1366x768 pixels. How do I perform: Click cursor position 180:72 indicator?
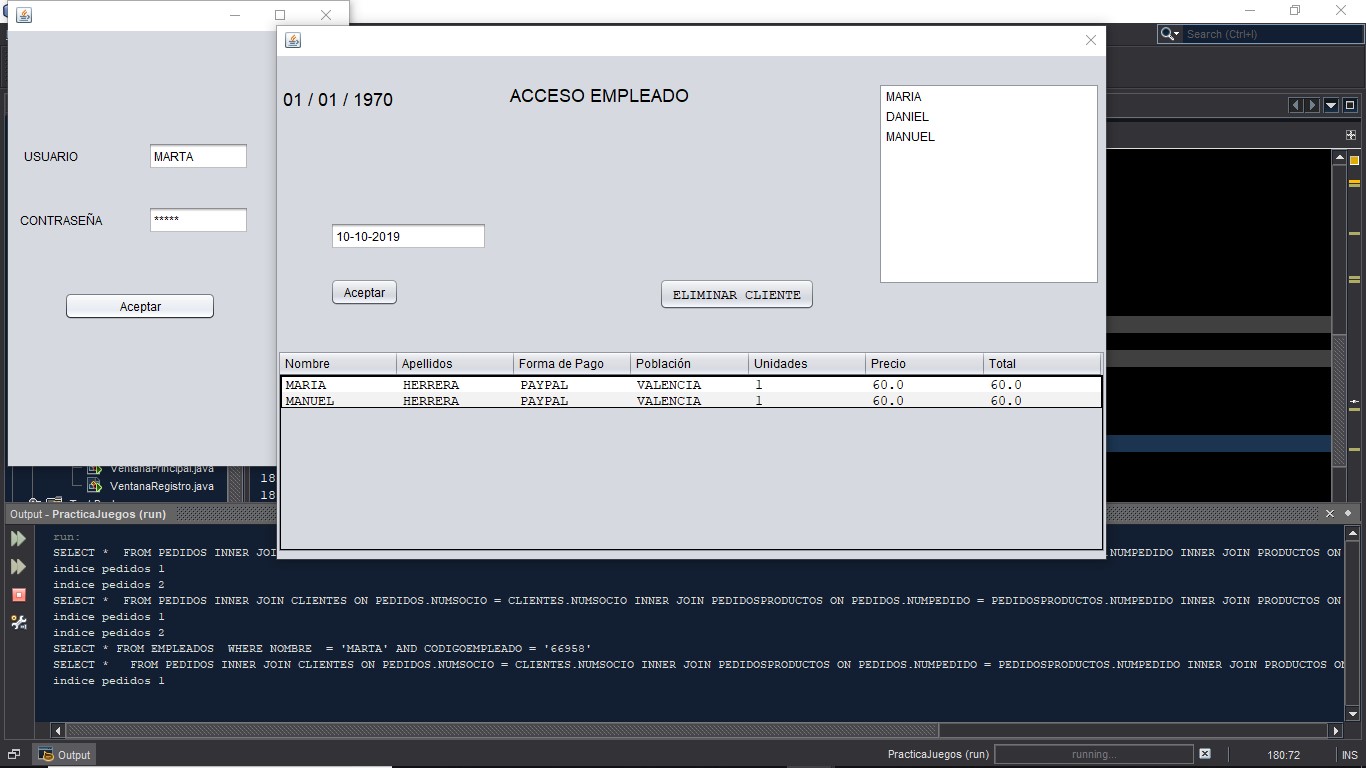[x=1283, y=755]
